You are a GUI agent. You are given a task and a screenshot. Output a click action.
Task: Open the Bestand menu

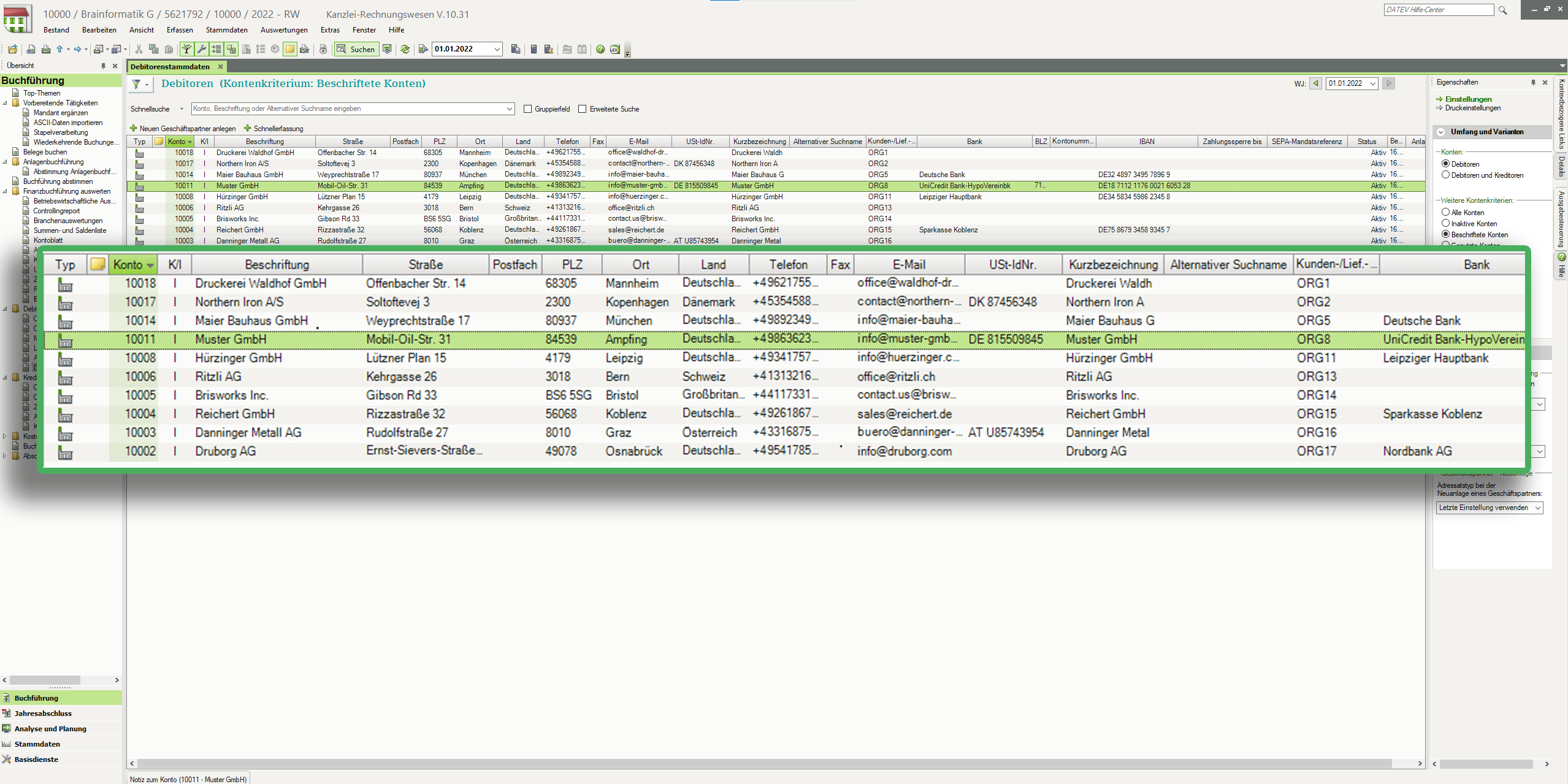(x=56, y=30)
